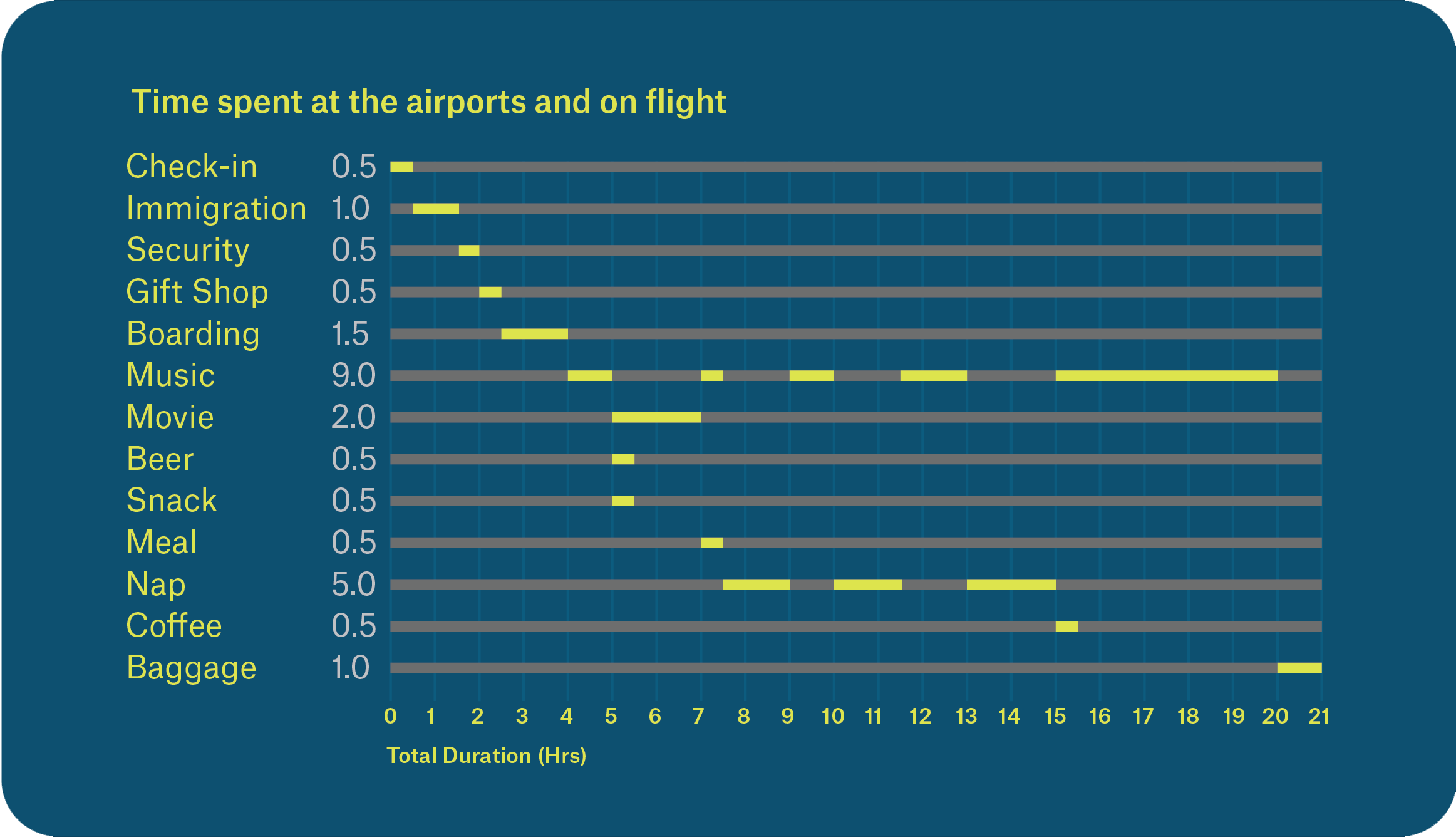Viewport: 1456px width, 837px height.
Task: Click the yellow Security time segment
Action: point(468,251)
